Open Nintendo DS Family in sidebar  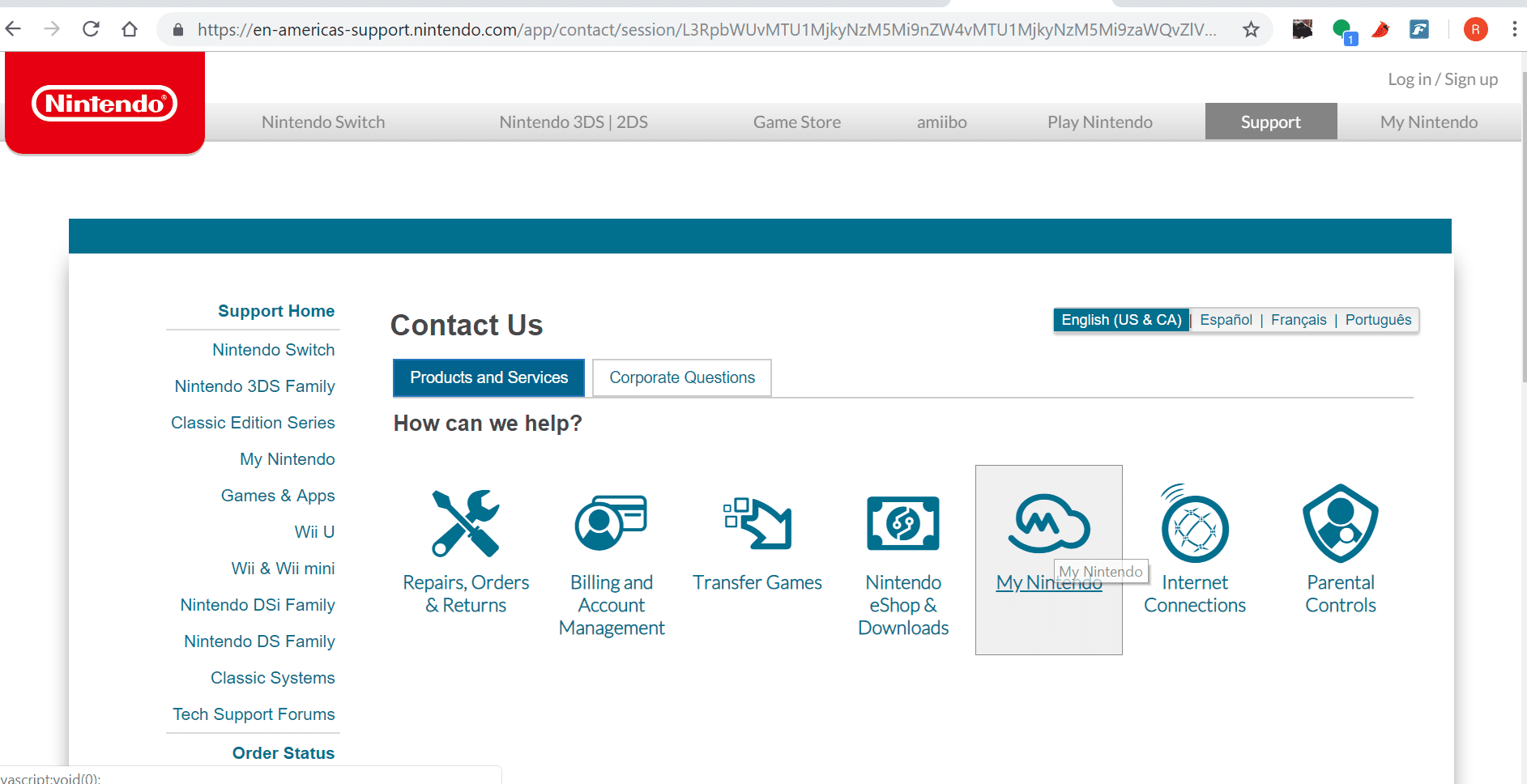coord(259,641)
